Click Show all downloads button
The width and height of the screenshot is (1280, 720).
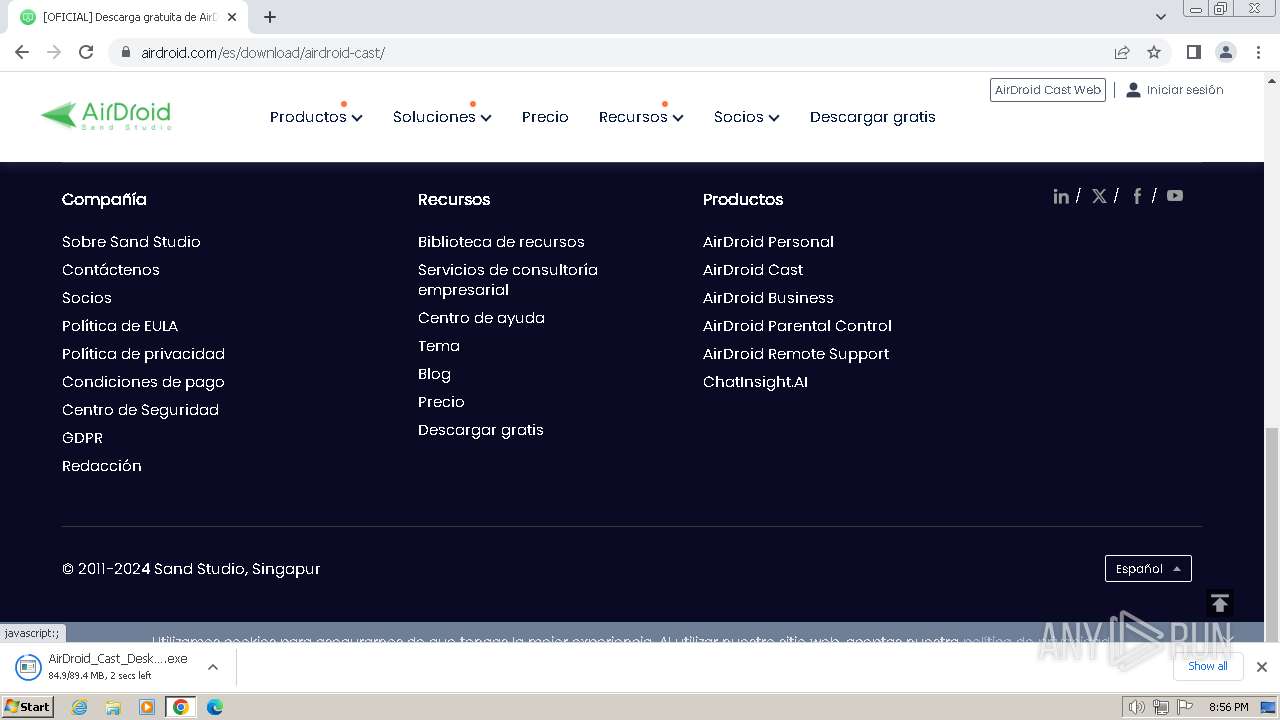tap(1208, 666)
